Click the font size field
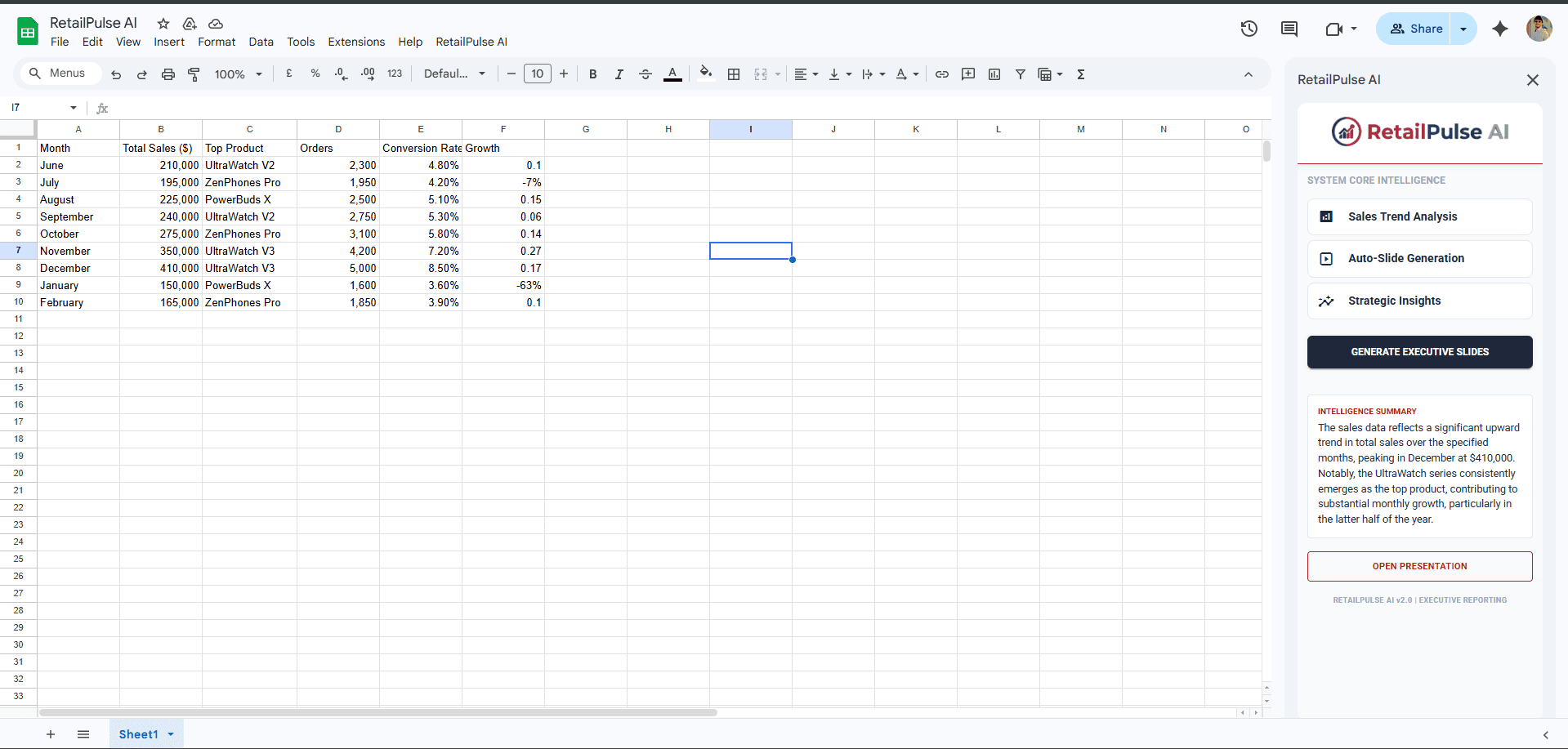The height and width of the screenshot is (749, 1568). click(538, 74)
